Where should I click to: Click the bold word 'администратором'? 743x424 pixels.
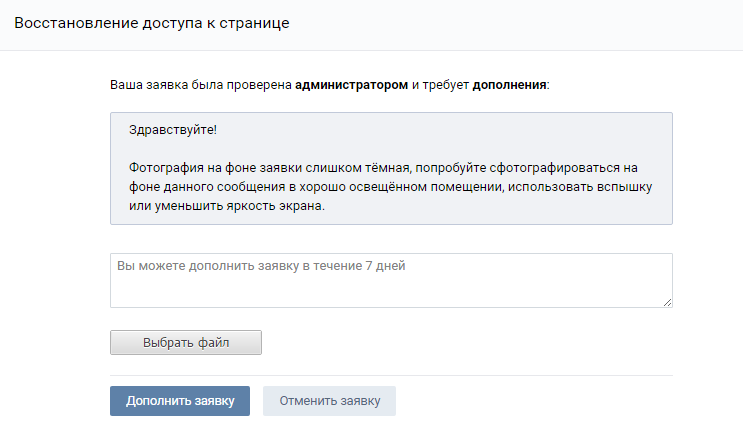[351, 85]
